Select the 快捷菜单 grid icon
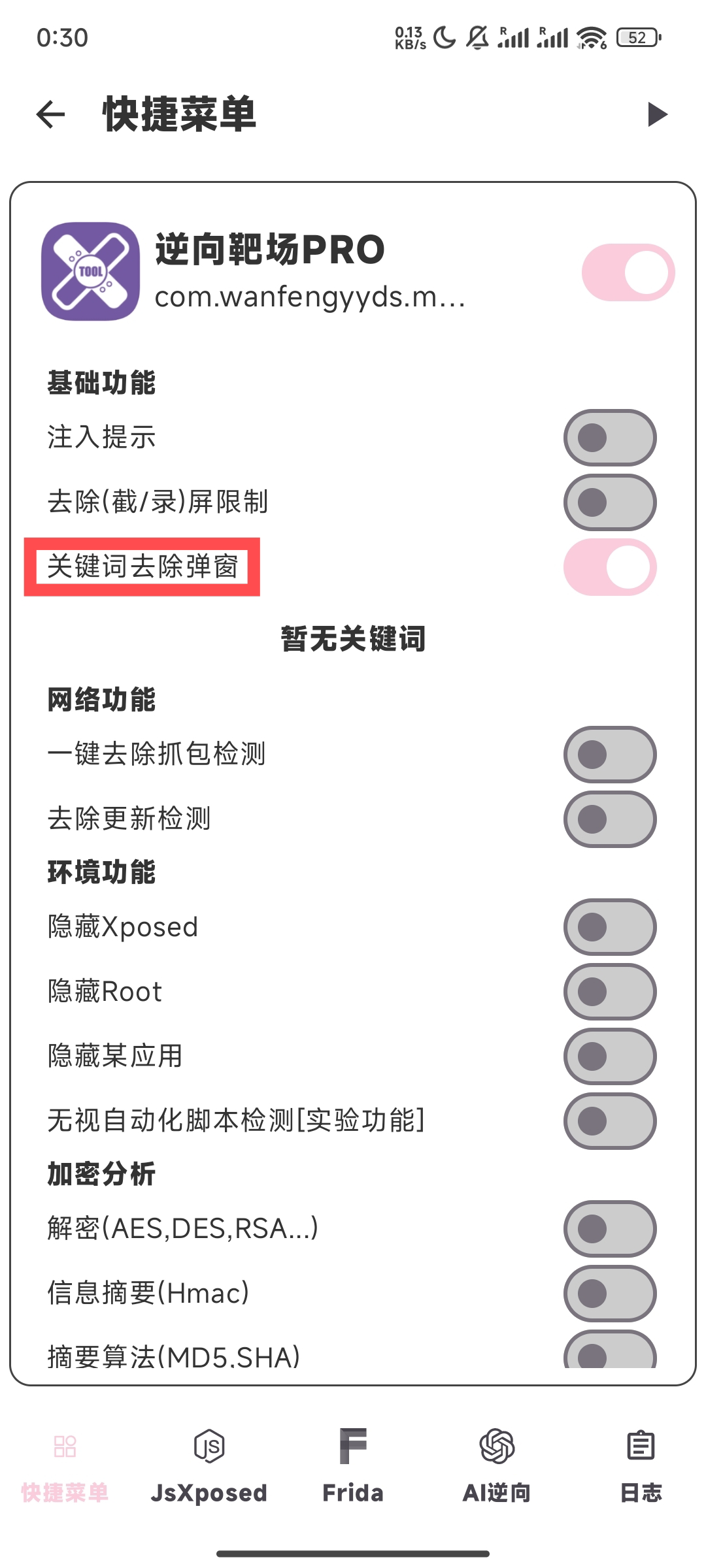 coord(65,1446)
